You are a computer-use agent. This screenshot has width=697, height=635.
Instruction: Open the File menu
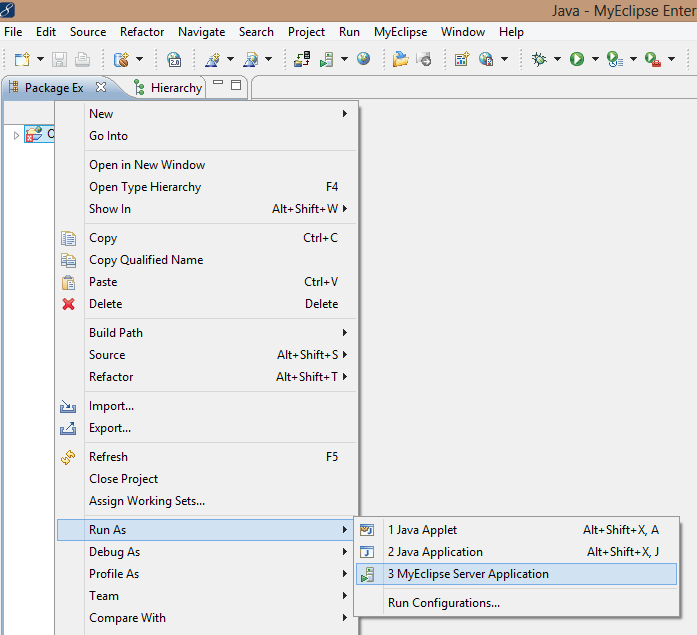click(13, 32)
